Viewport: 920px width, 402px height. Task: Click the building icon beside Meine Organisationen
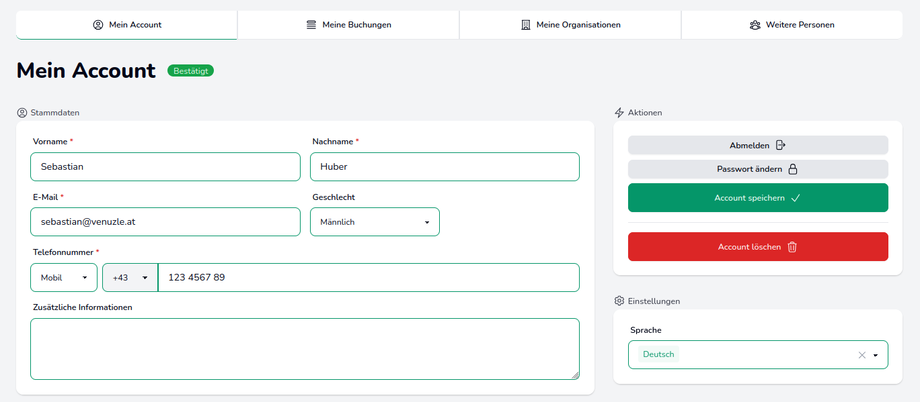pos(526,25)
